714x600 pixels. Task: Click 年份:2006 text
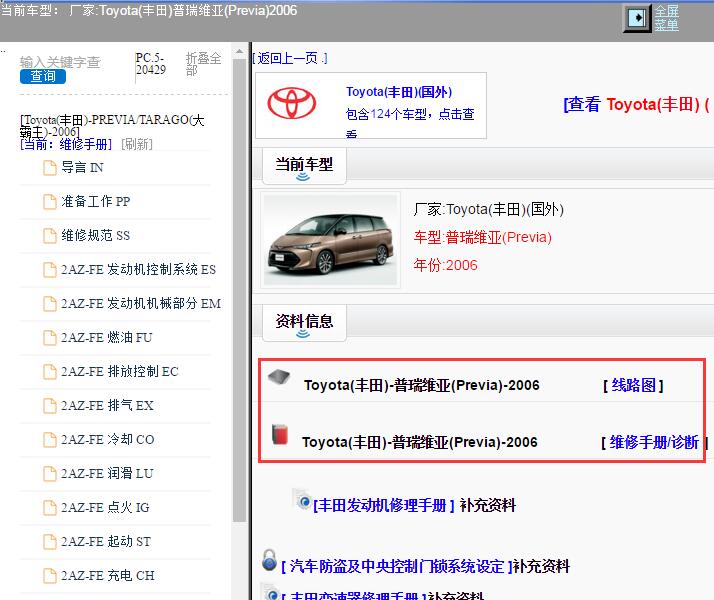[445, 265]
